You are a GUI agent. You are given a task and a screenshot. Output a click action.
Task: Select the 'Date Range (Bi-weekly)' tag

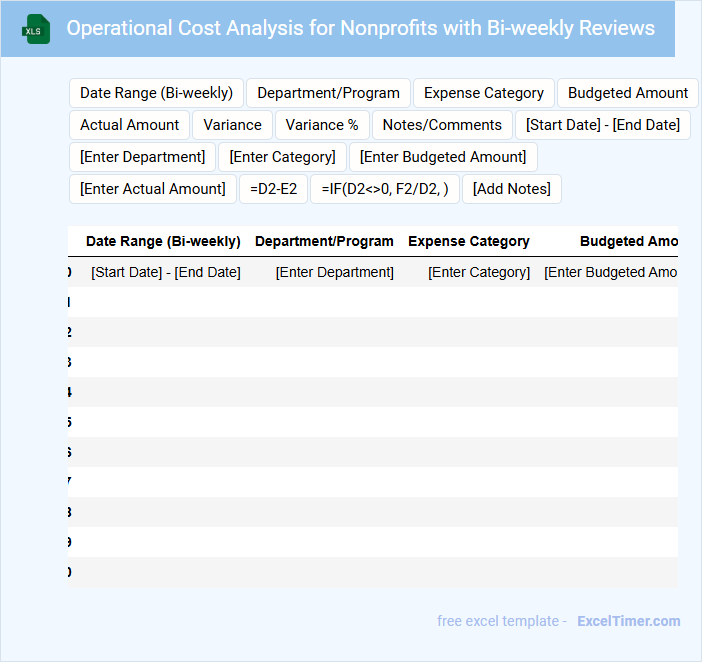pos(156,93)
